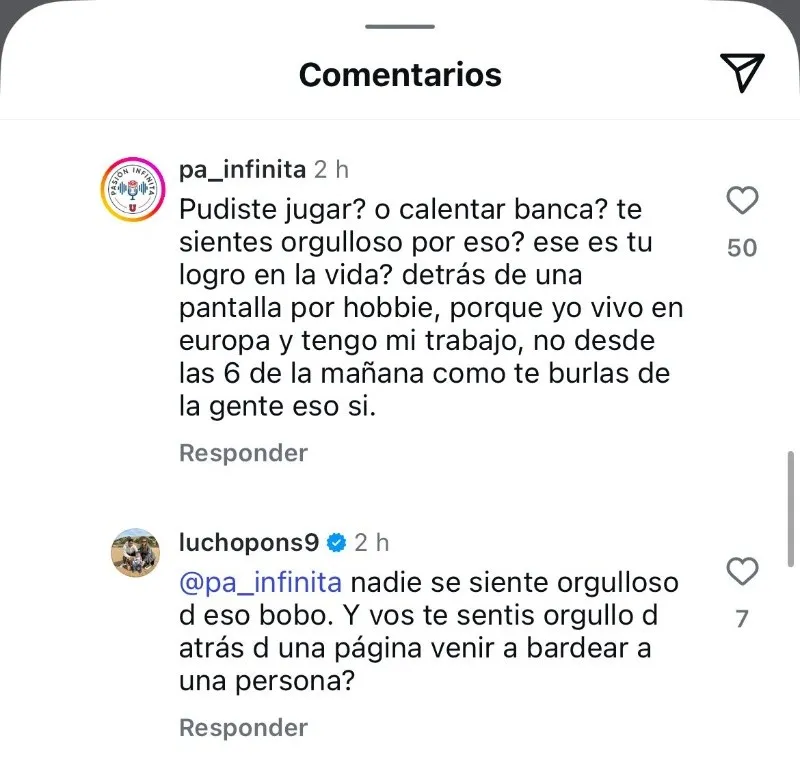Expand likes list by clicking the 7 count
800x775 pixels.
coord(742,618)
